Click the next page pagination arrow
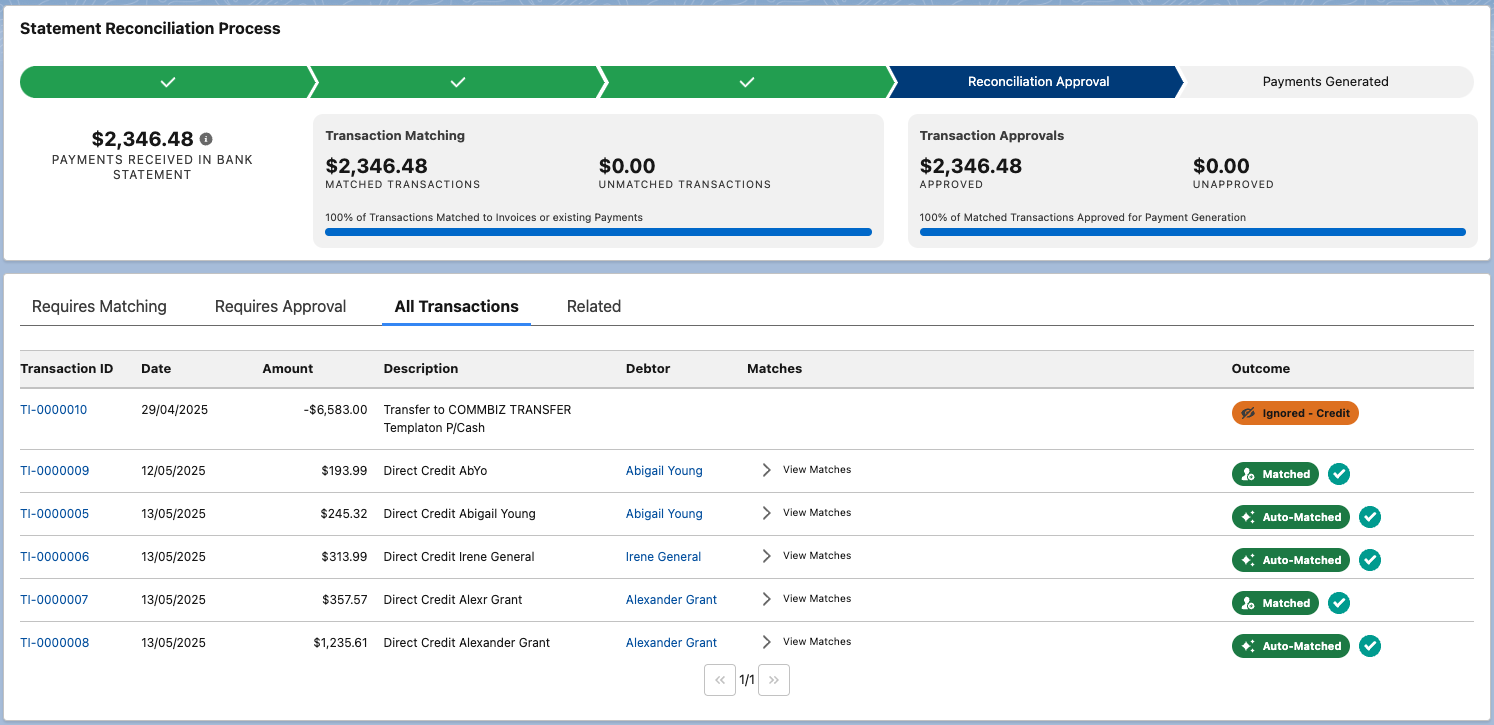This screenshot has width=1494, height=725. (x=773, y=679)
